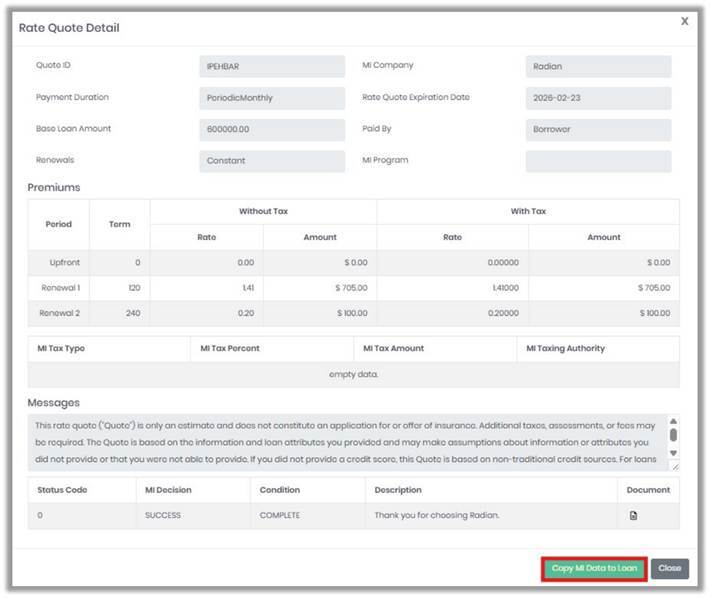The height and width of the screenshot is (598, 710).
Task: Select the Renewals field Constant
Action: [272, 161]
